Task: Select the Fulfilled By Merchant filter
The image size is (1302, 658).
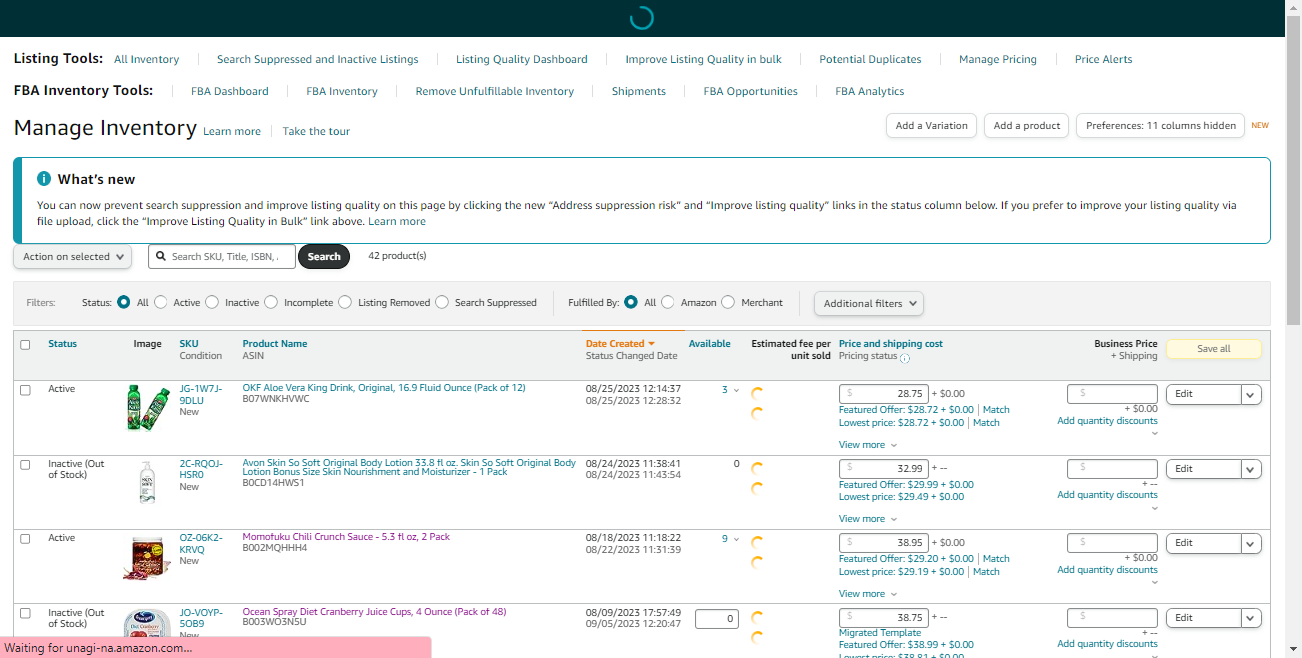Action: click(728, 302)
